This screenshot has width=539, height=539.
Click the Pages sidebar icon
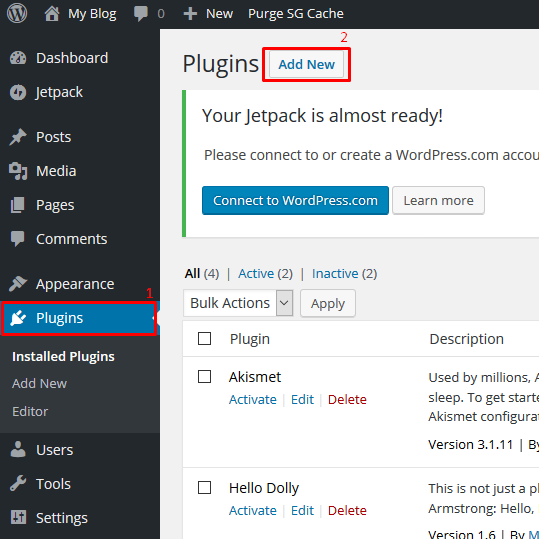point(18,205)
